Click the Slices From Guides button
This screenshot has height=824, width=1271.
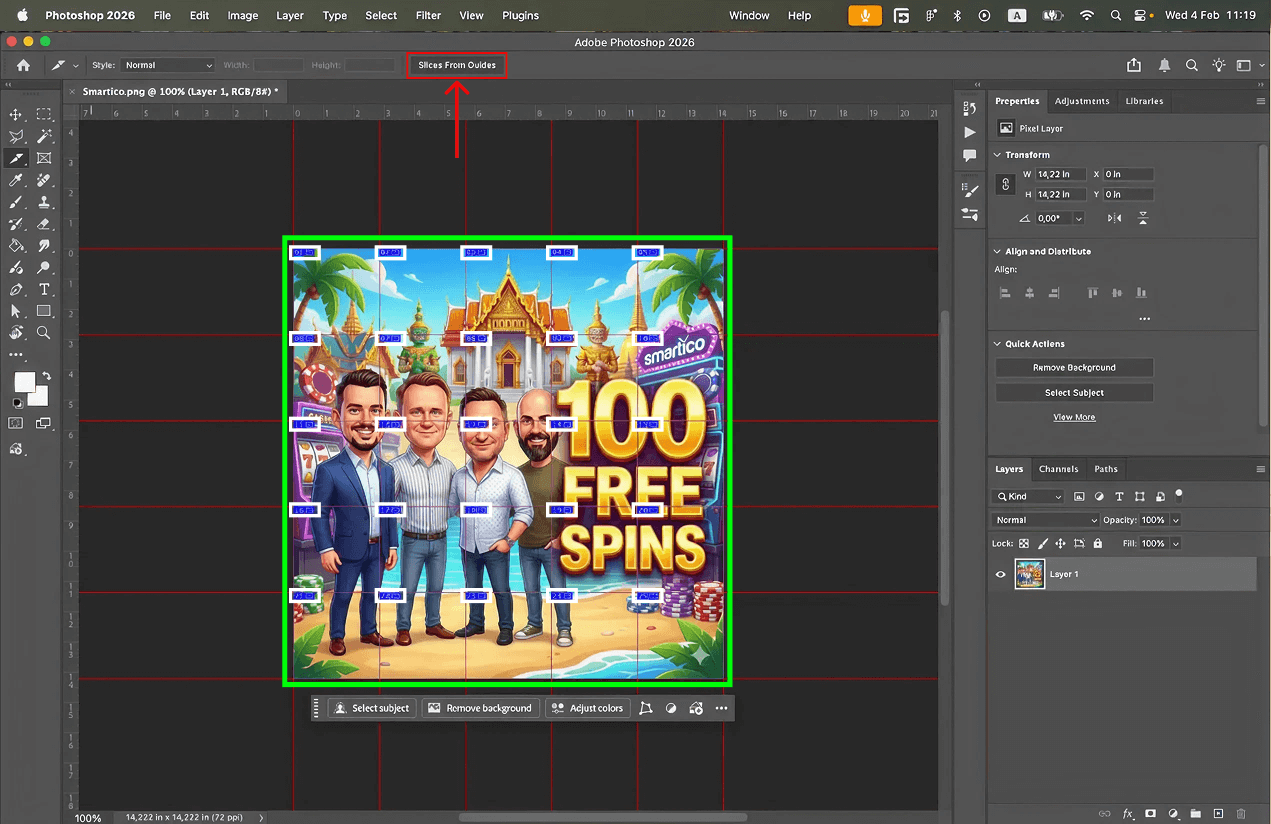point(457,65)
